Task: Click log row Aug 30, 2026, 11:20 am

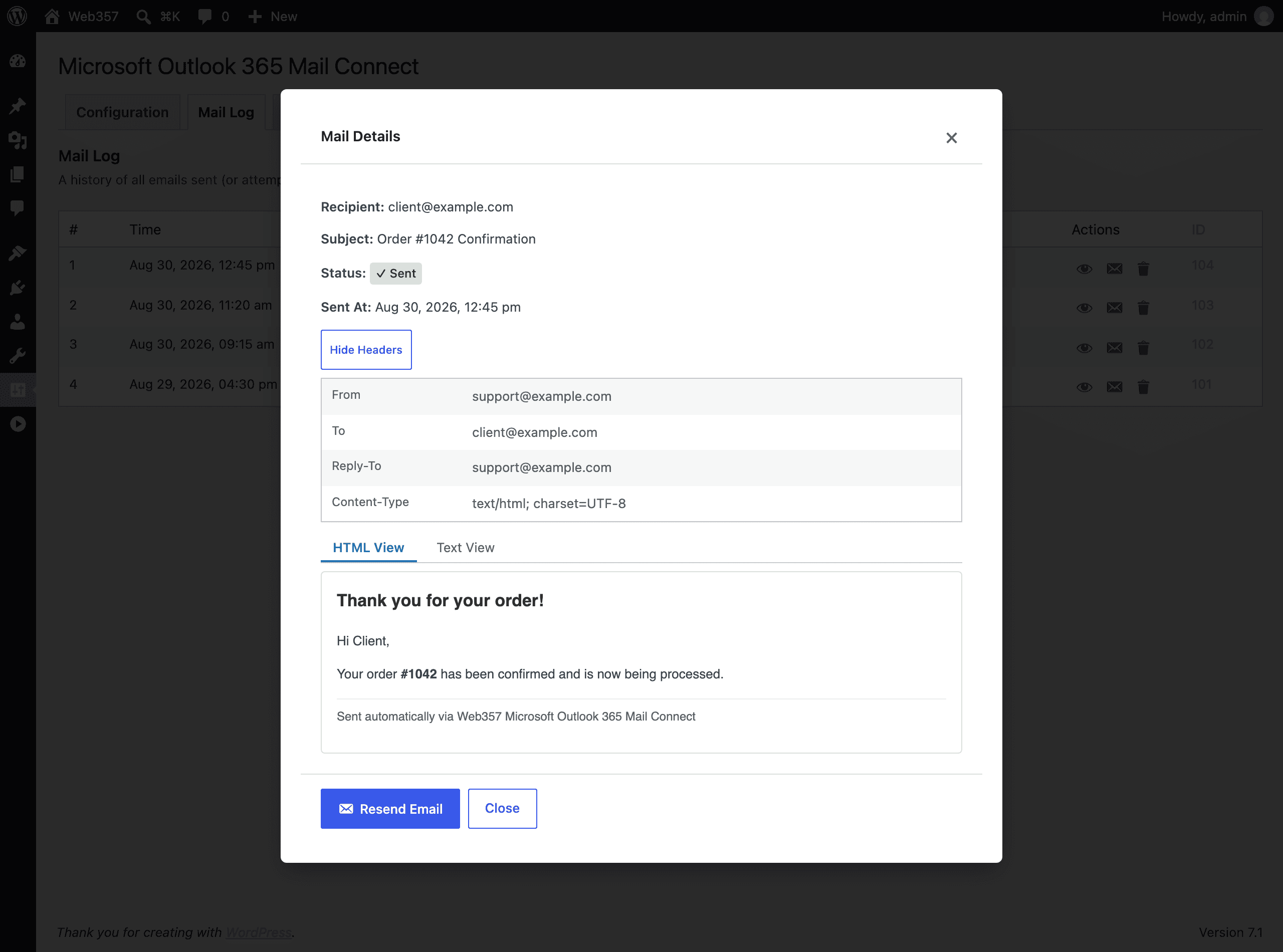Action: pyautogui.click(x=200, y=305)
